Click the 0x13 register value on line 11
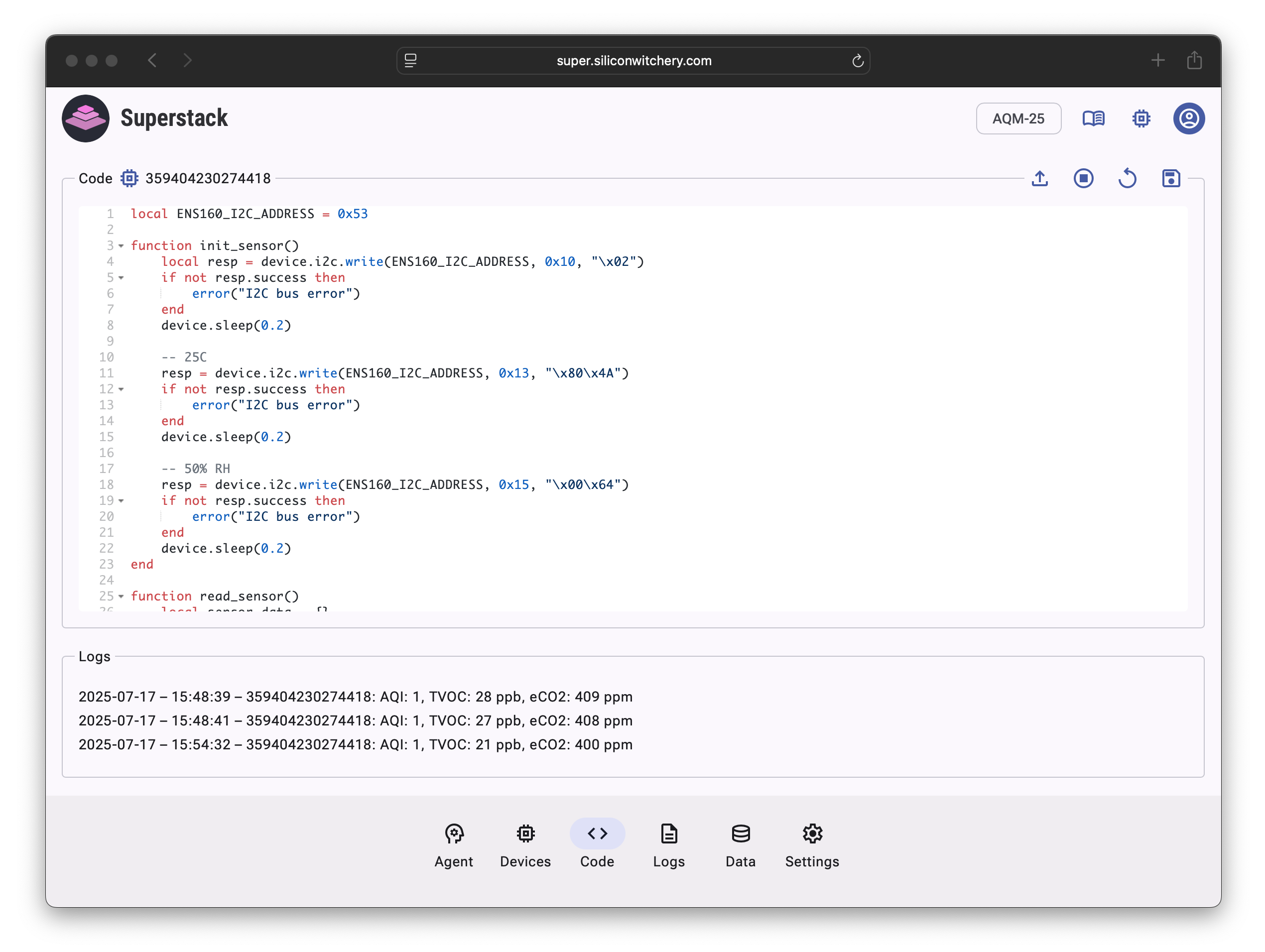This screenshot has height=952, width=1265. click(x=513, y=373)
